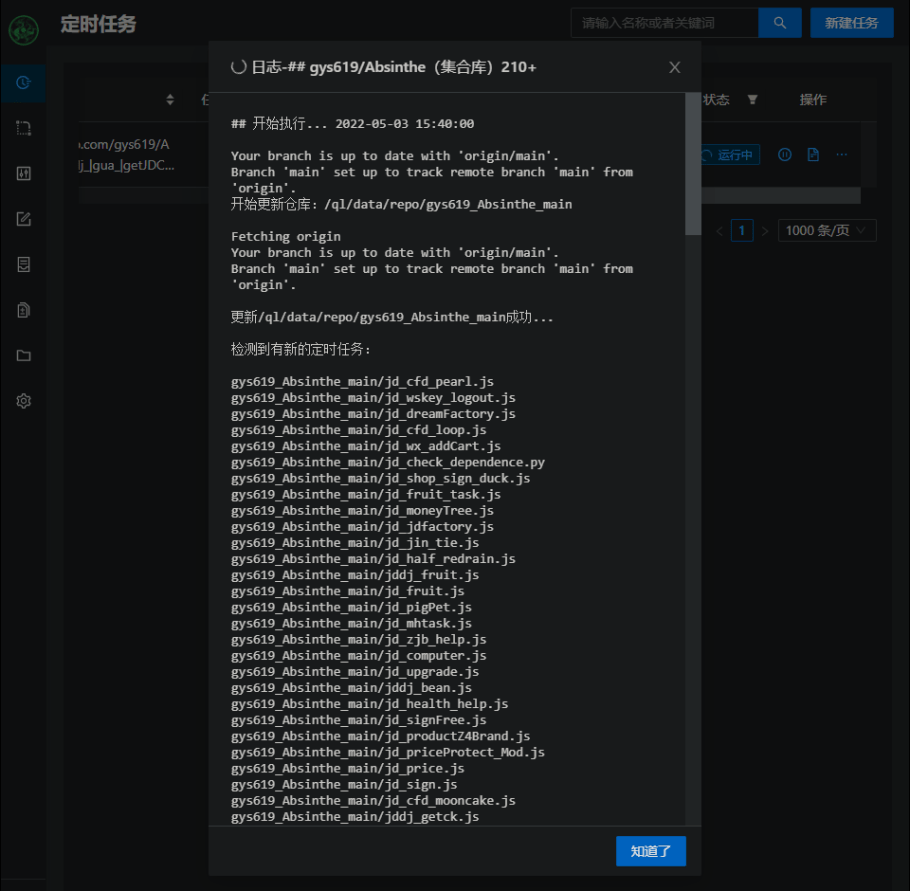Click the dependency inbox icon in sidebar
This screenshot has width=910, height=891.
[x=23, y=264]
